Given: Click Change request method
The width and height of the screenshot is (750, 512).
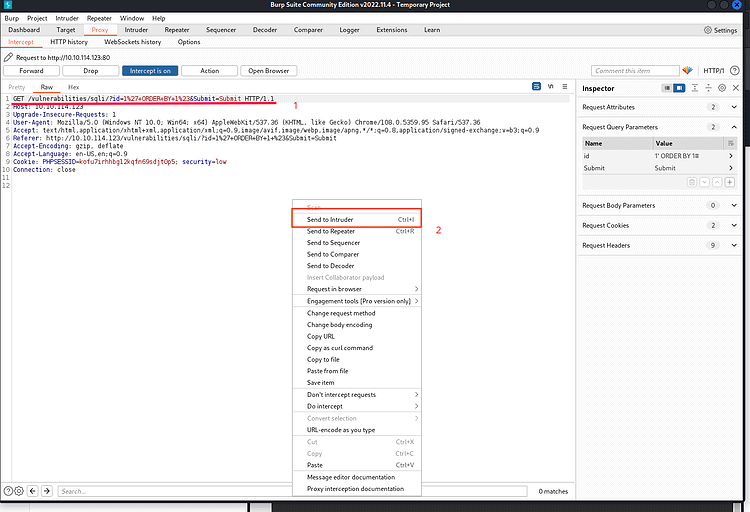Looking at the screenshot, I should coord(357,313).
